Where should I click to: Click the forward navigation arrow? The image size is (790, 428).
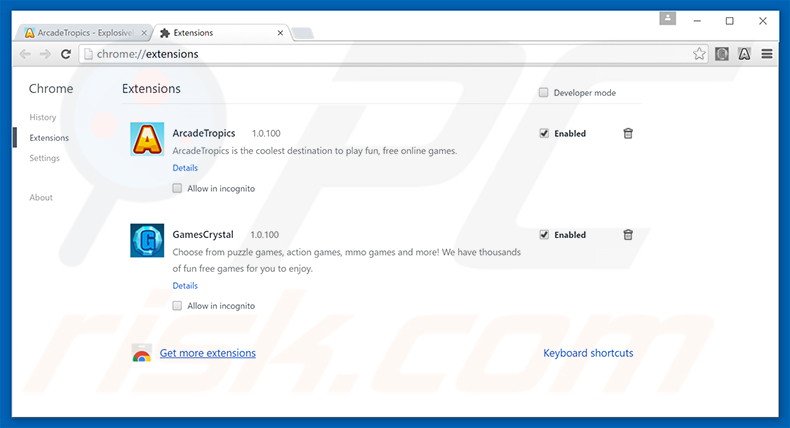click(x=45, y=54)
